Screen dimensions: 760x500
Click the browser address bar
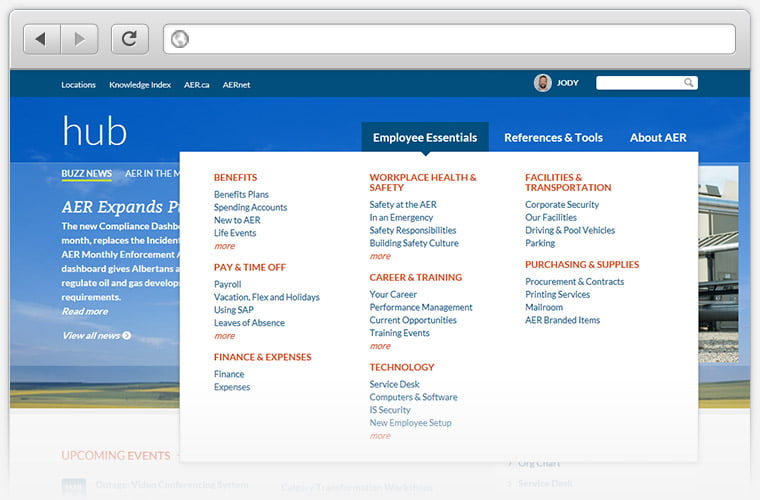pos(449,39)
